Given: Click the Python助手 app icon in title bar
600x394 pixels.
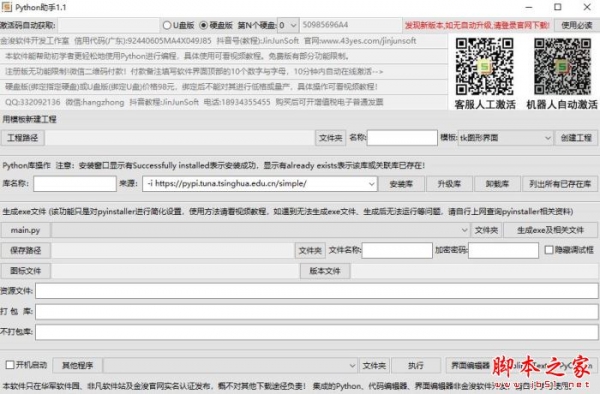Looking at the screenshot, I should coord(7,7).
